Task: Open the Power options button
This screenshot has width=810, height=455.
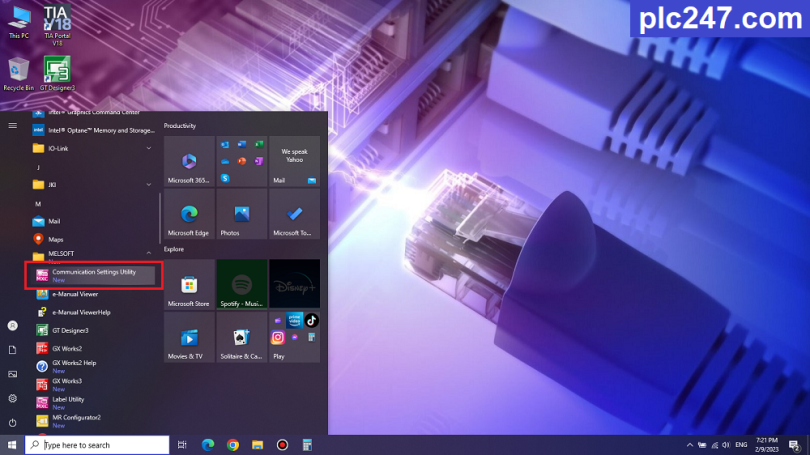Action: 12,421
